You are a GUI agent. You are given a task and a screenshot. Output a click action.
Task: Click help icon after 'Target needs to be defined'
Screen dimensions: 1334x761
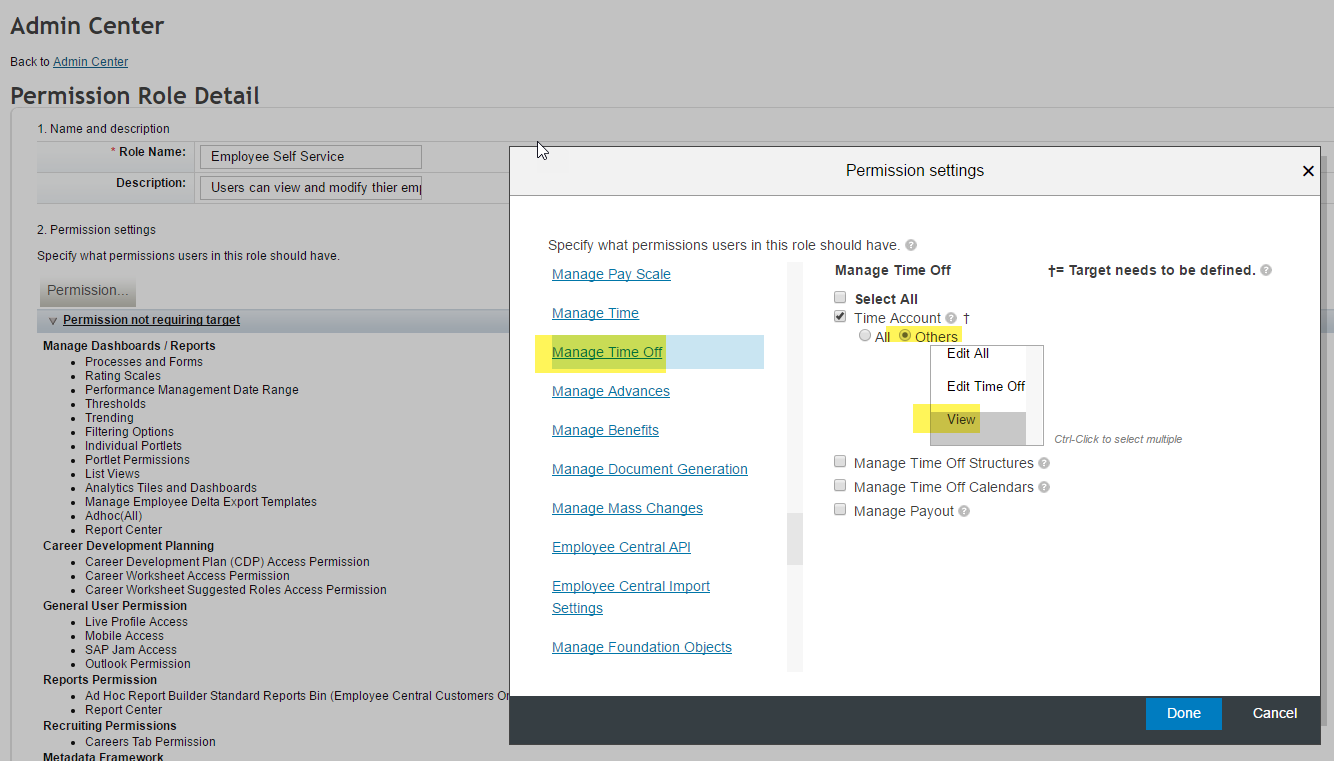1266,270
